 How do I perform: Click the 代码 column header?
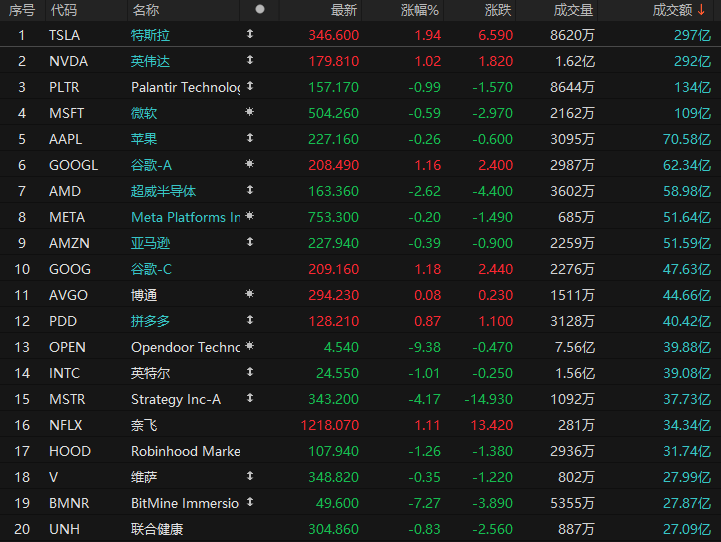point(64,10)
